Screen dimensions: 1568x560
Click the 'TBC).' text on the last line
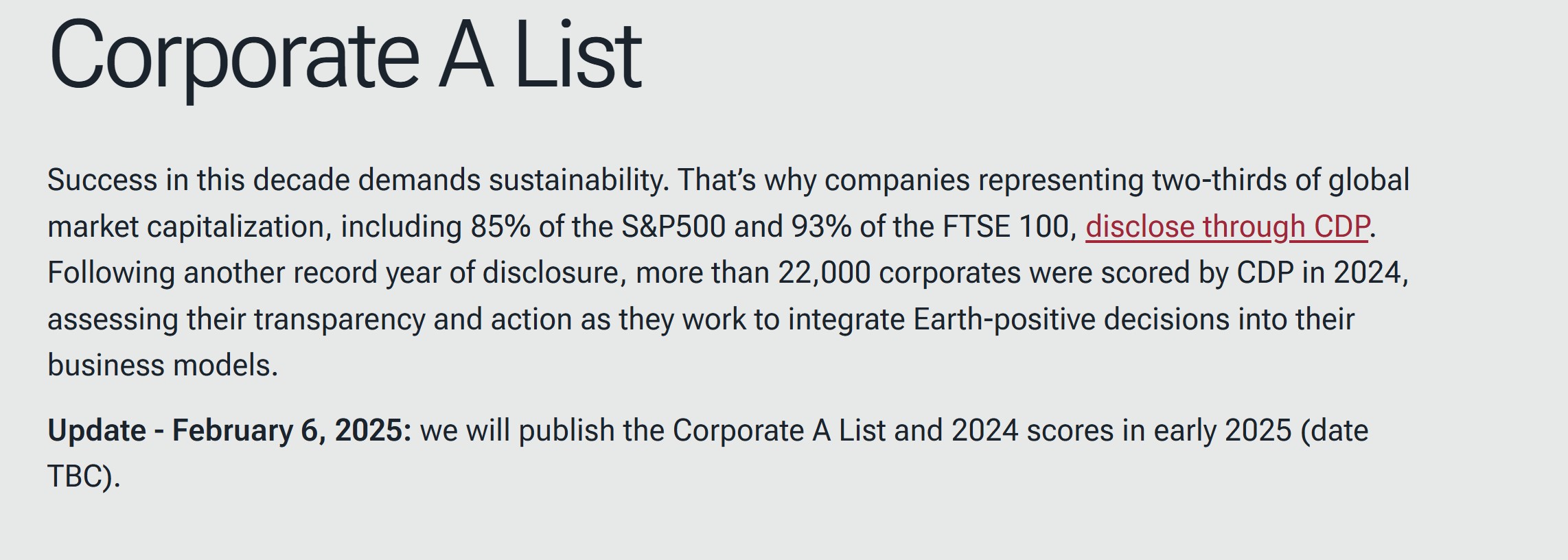(84, 476)
